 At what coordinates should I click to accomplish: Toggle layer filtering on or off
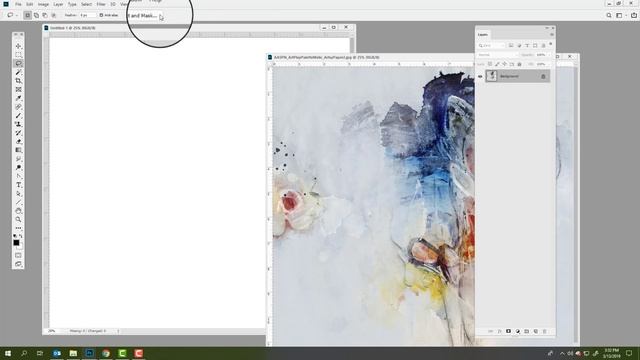551,44
